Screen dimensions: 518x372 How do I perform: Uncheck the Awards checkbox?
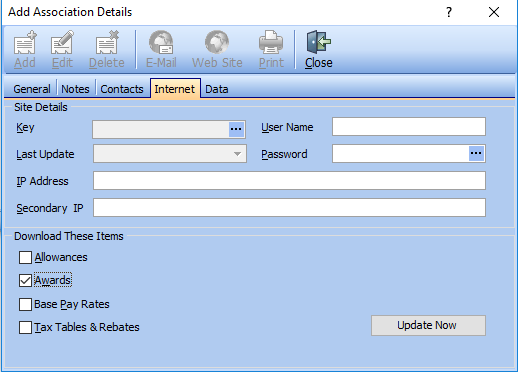25,281
